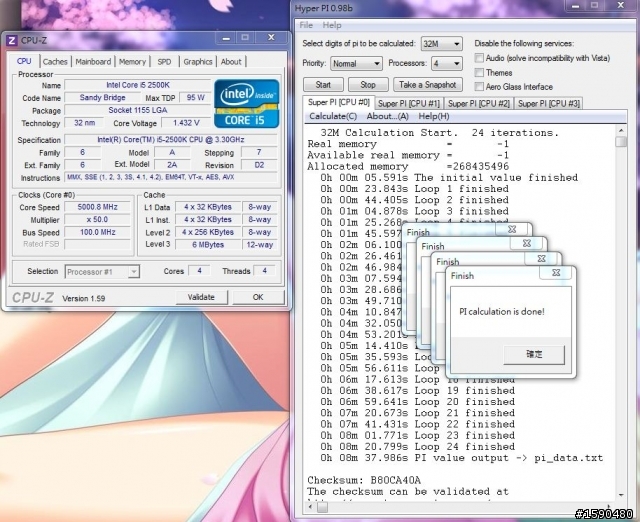640x522 pixels.
Task: Enable the Audio service disable checkbox
Action: click(479, 58)
